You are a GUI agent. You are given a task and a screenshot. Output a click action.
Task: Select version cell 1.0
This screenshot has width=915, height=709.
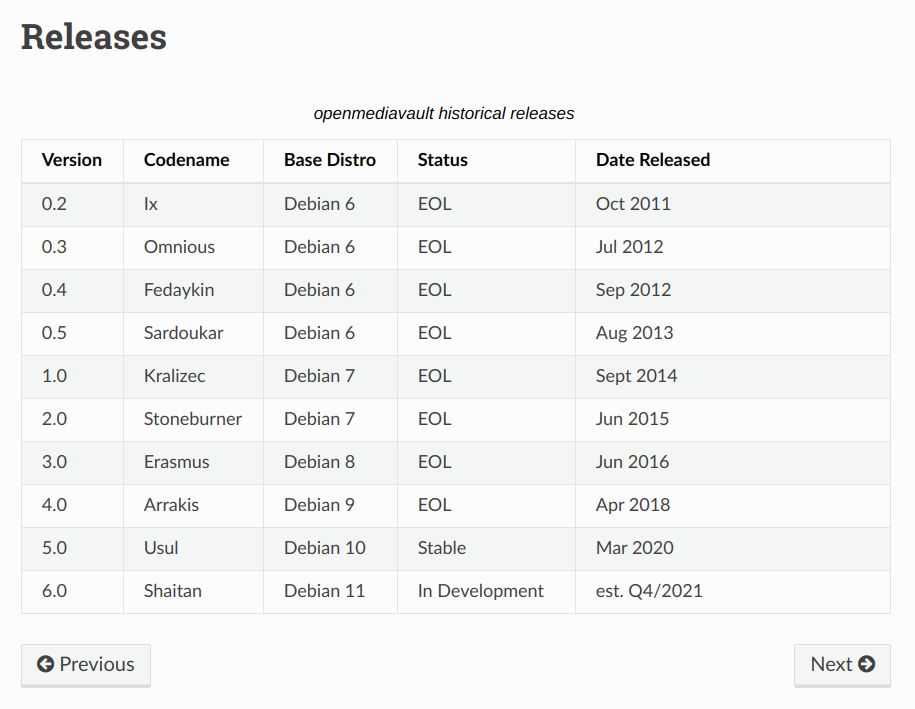click(54, 376)
